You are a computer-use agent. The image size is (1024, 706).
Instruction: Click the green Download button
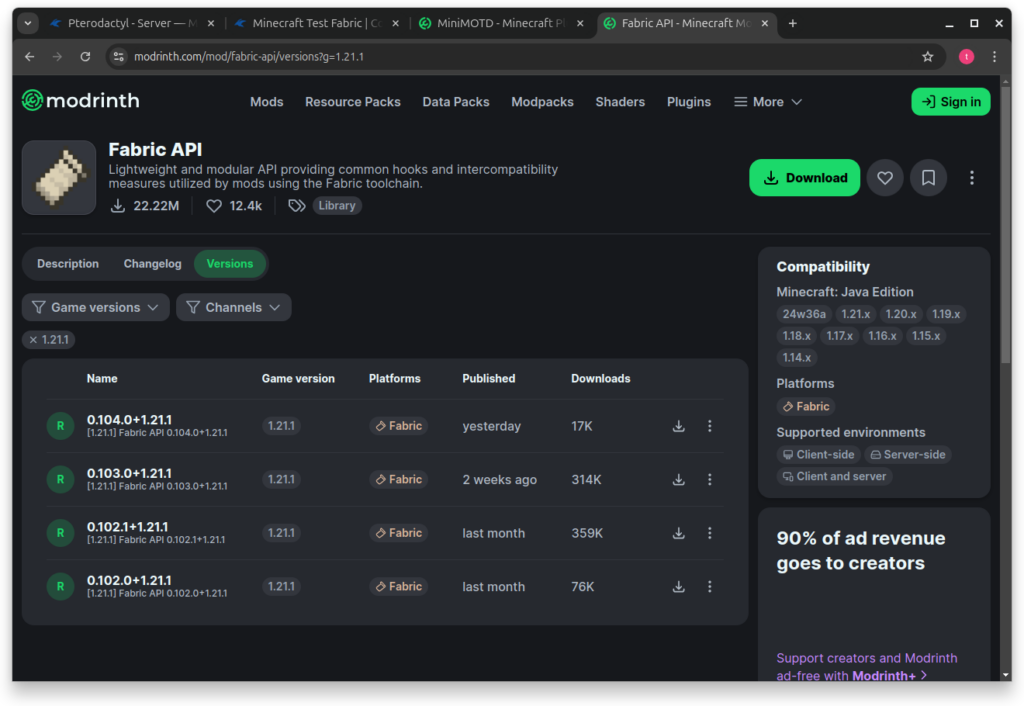(x=804, y=178)
